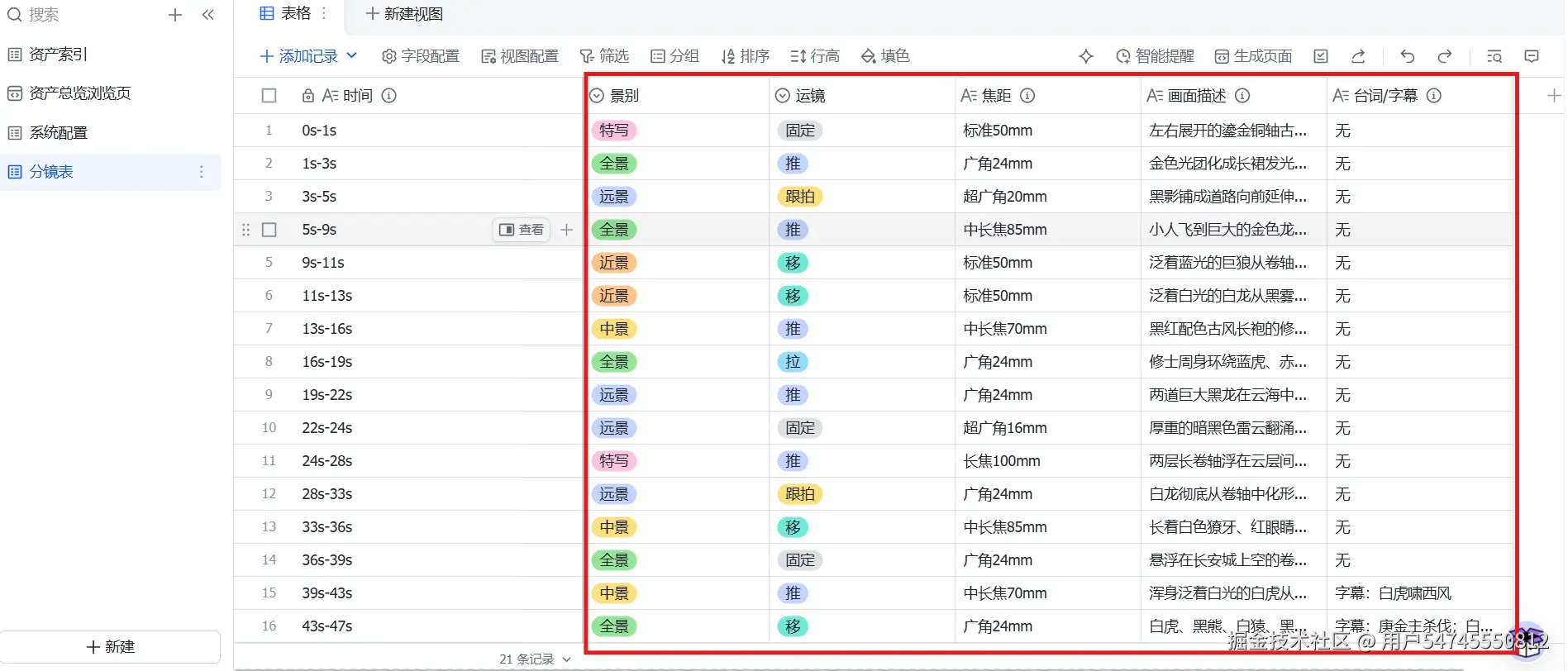Click the plus icon beside search
This screenshot has width=1568, height=671.
(x=175, y=15)
